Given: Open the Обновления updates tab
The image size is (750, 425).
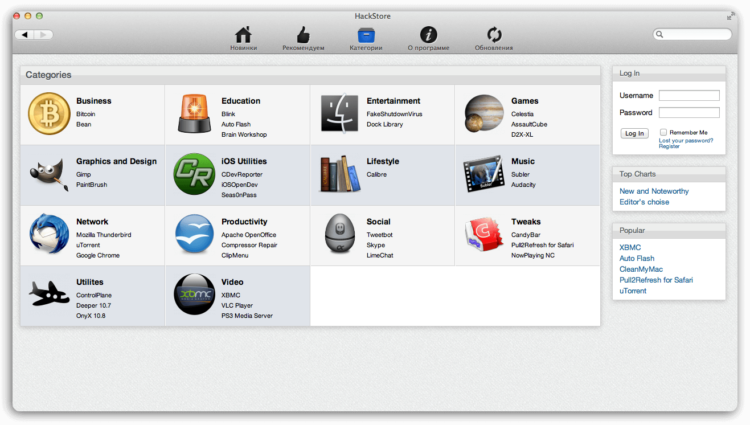Looking at the screenshot, I should [x=494, y=38].
